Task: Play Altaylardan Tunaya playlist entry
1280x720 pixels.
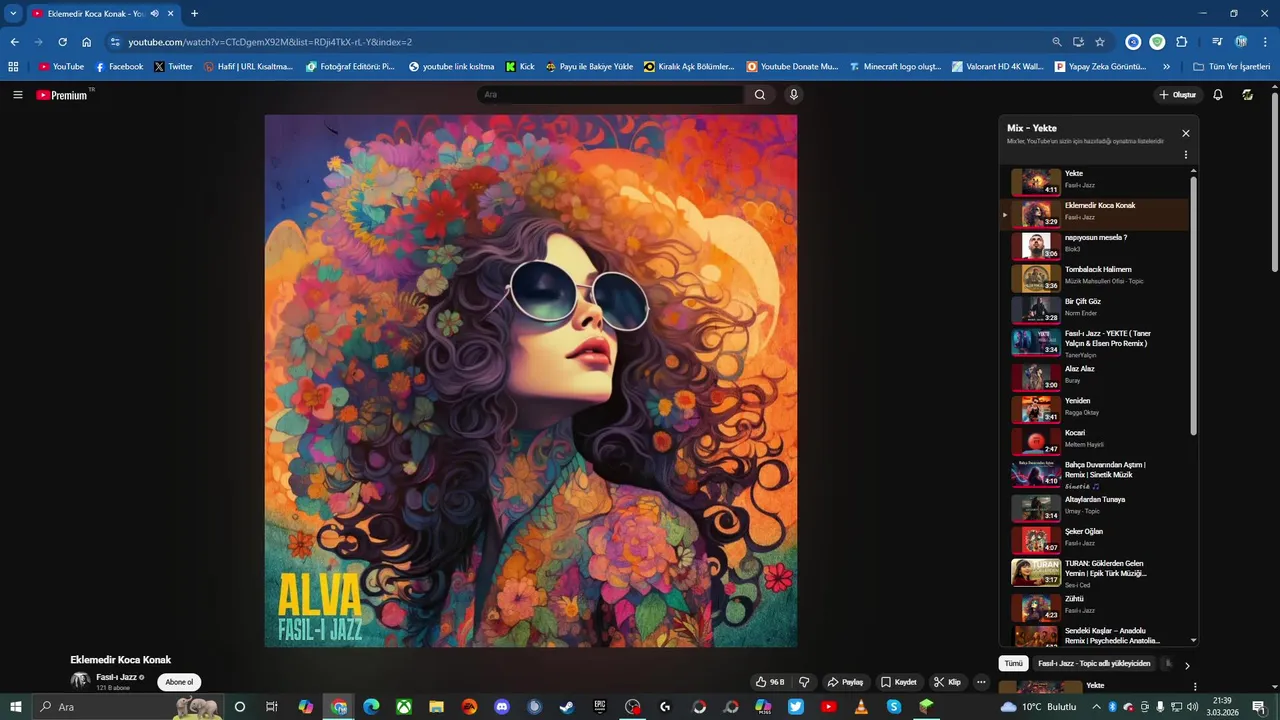Action: point(1094,508)
